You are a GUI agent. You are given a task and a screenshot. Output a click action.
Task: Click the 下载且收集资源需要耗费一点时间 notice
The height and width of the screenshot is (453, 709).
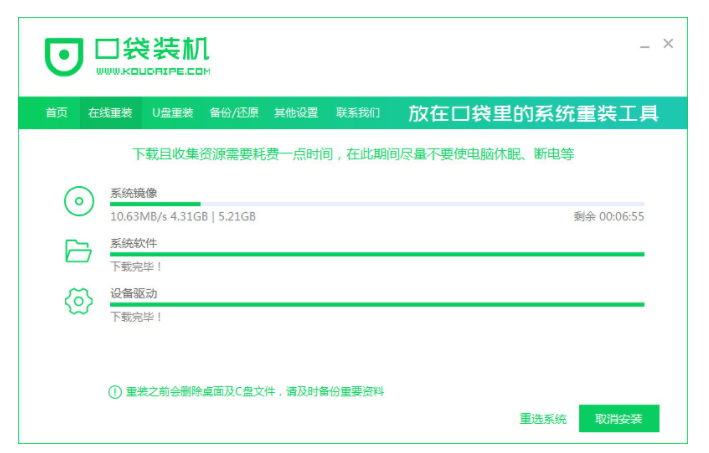click(353, 155)
